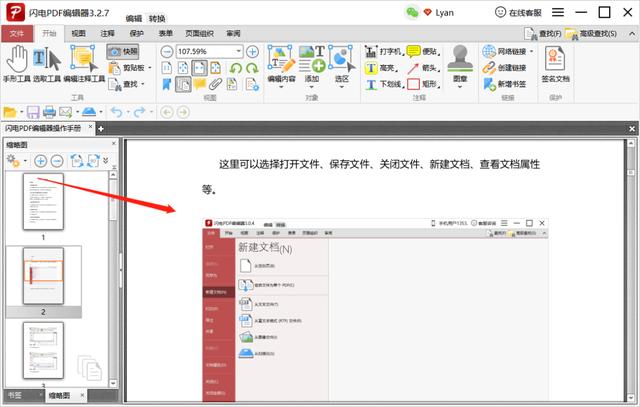The image size is (640, 407).
Task: Select the 选取工具 text selection tool
Action: point(47,64)
